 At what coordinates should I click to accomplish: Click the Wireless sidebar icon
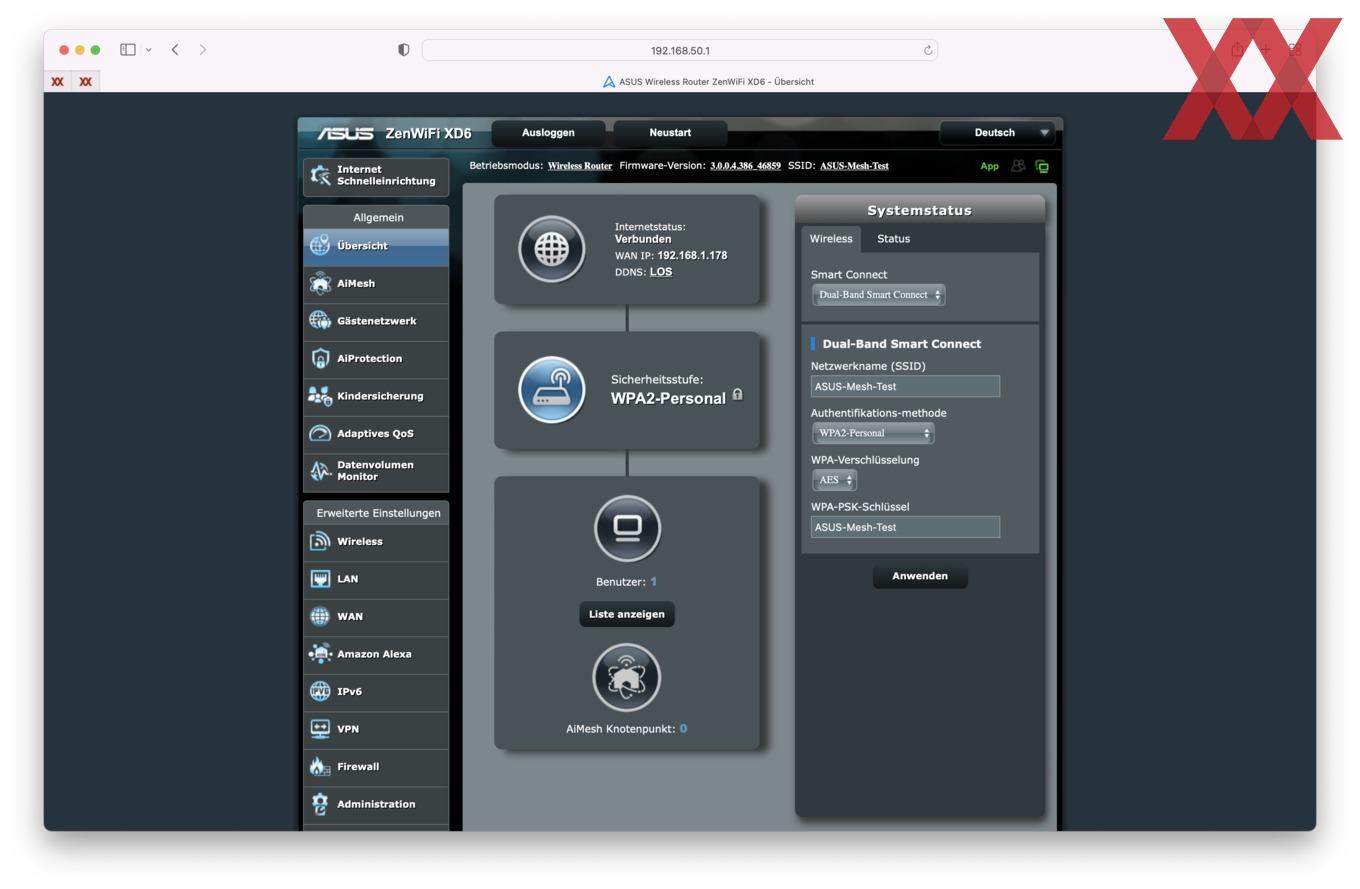[320, 541]
